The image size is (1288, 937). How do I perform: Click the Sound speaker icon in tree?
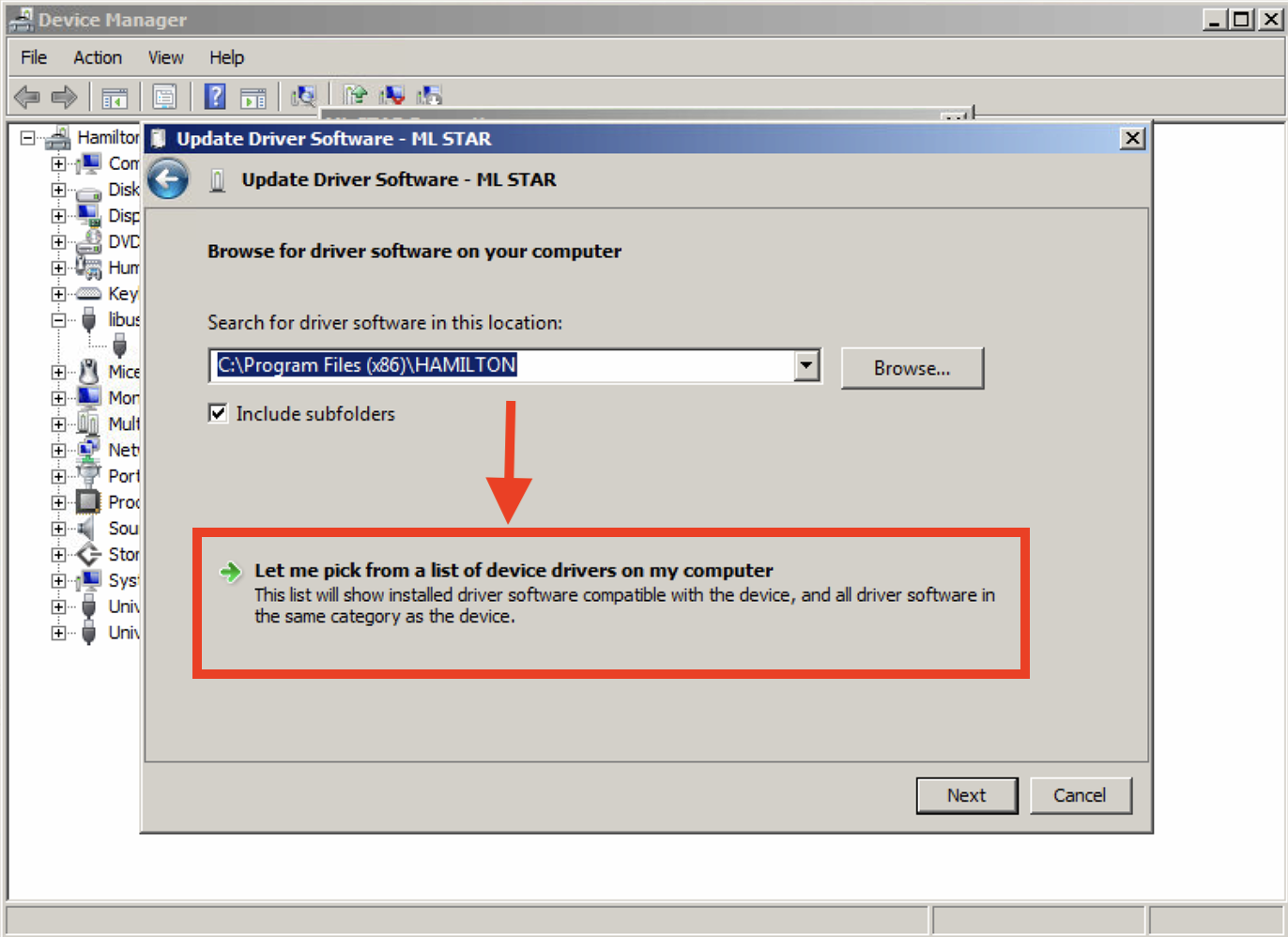(x=87, y=528)
